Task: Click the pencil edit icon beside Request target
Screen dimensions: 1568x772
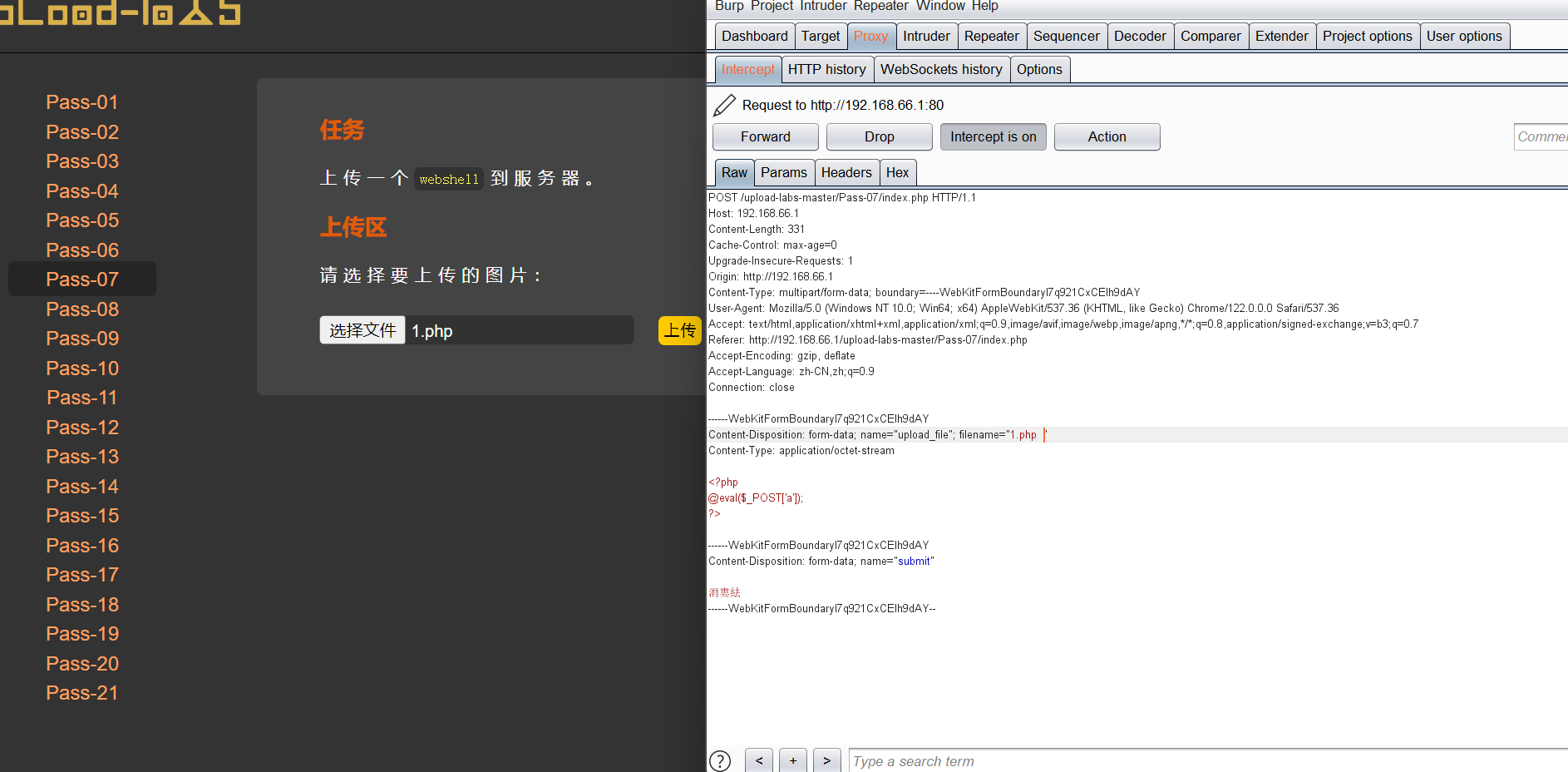Action: (725, 105)
